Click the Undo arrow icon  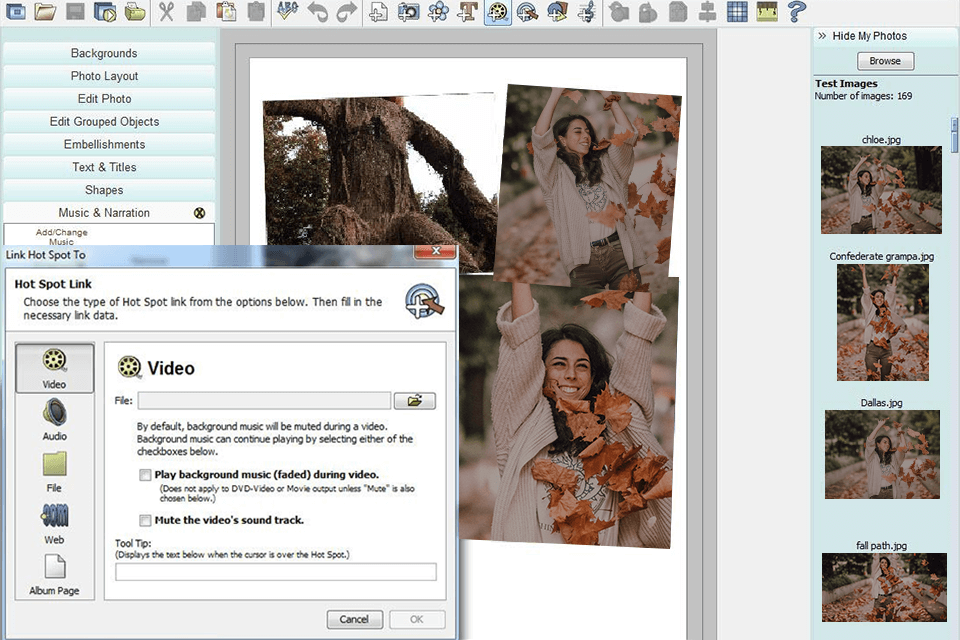tap(317, 11)
